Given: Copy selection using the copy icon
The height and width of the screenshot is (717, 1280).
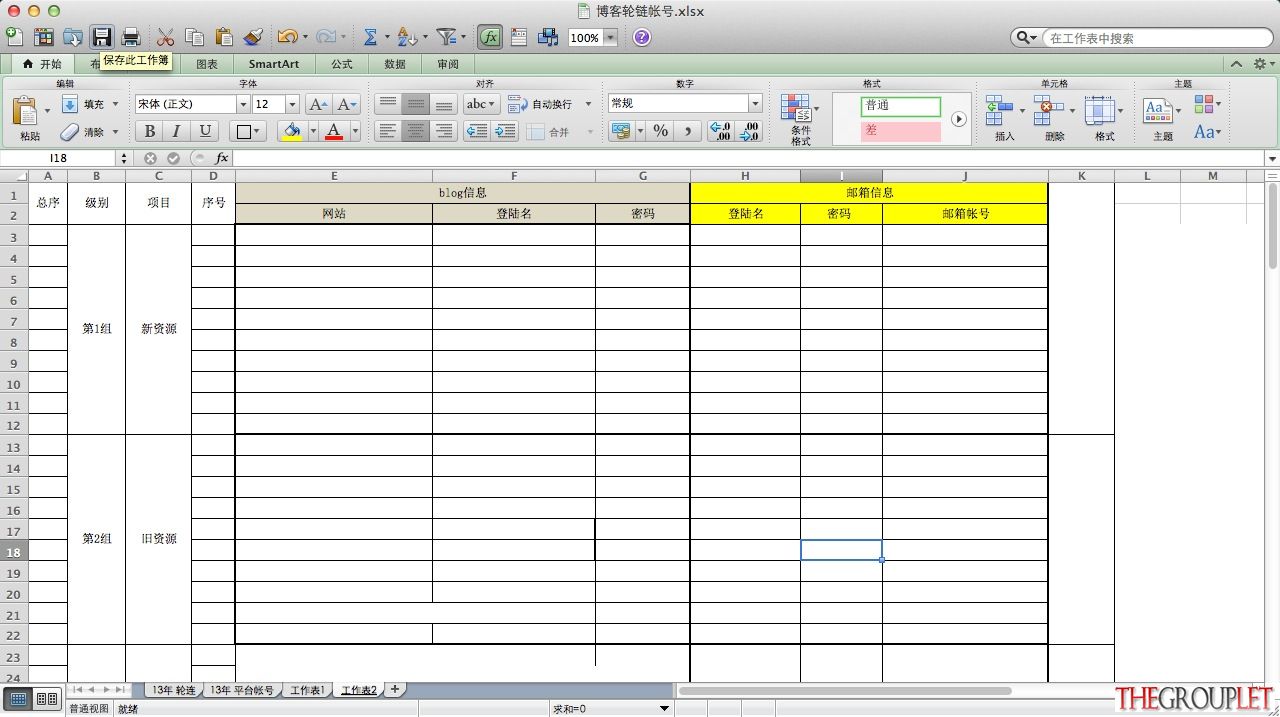Looking at the screenshot, I should pos(195,37).
